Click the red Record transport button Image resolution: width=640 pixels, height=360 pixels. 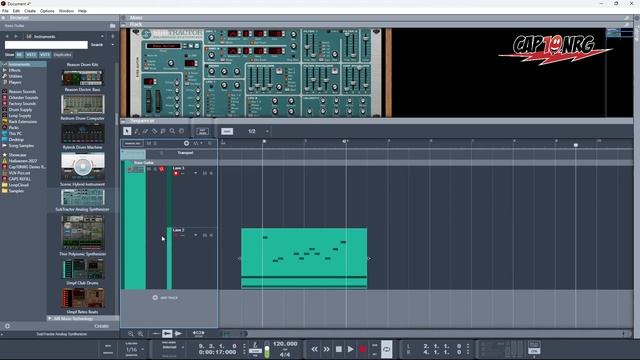pos(362,349)
